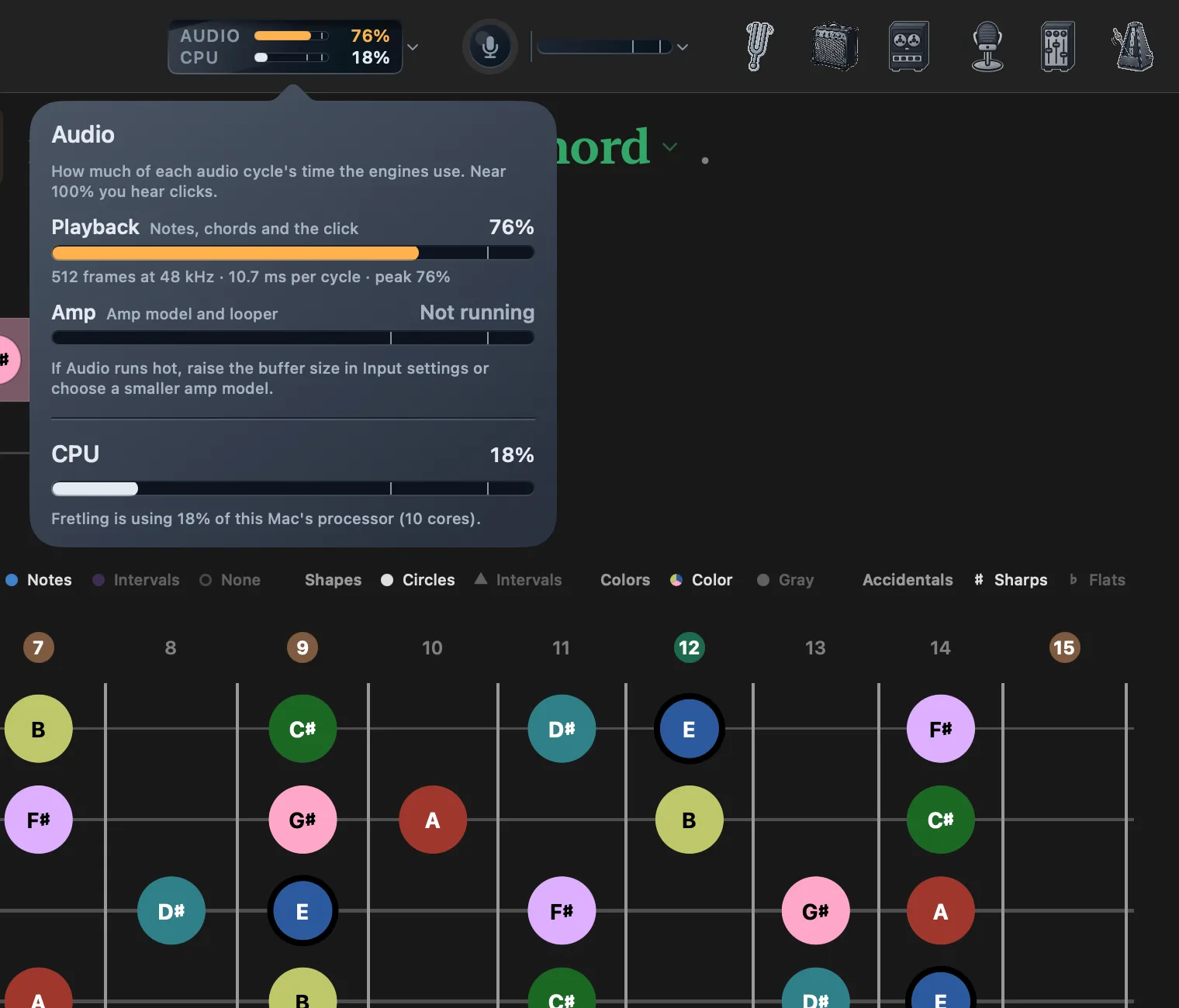Select Sharps for accidentals

point(1011,580)
